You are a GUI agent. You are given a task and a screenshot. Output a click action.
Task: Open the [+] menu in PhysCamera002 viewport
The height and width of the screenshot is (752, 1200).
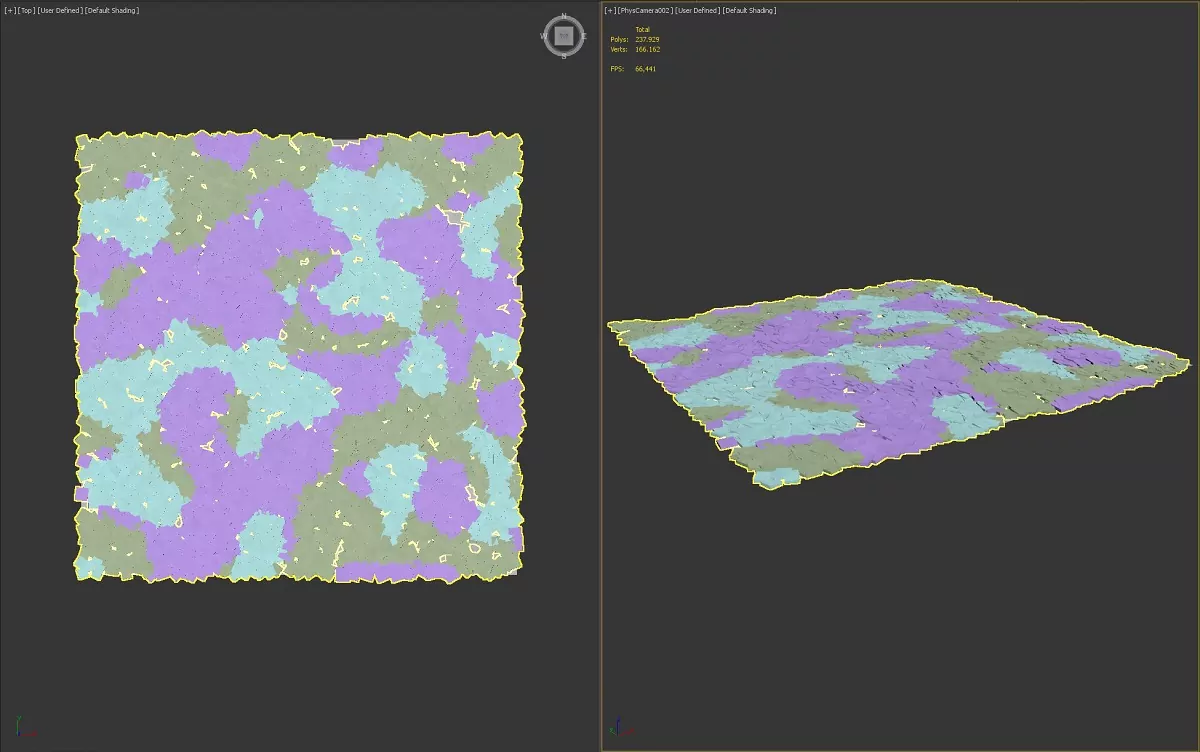pos(610,10)
